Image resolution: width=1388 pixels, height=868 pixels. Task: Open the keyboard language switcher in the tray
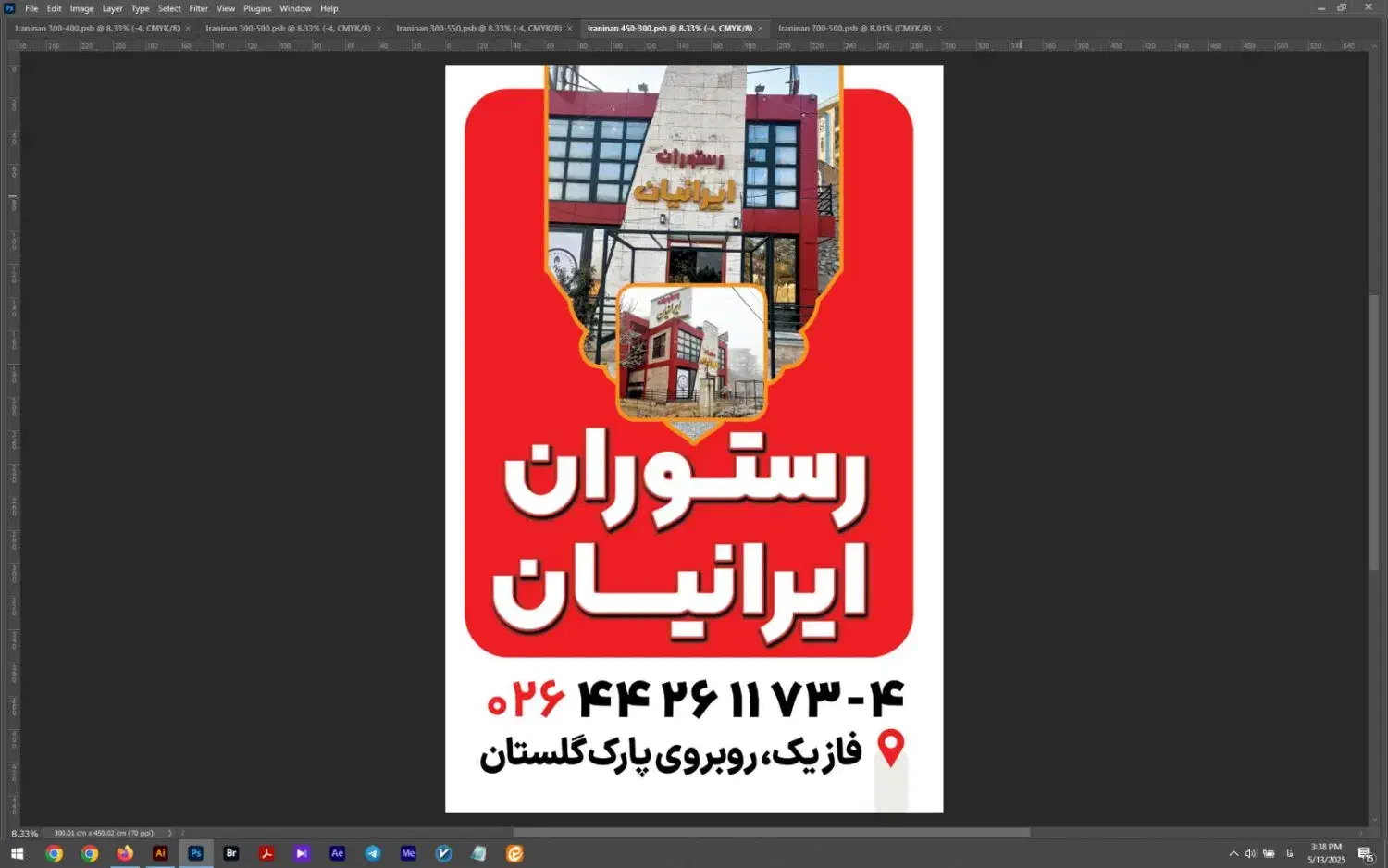1289,853
